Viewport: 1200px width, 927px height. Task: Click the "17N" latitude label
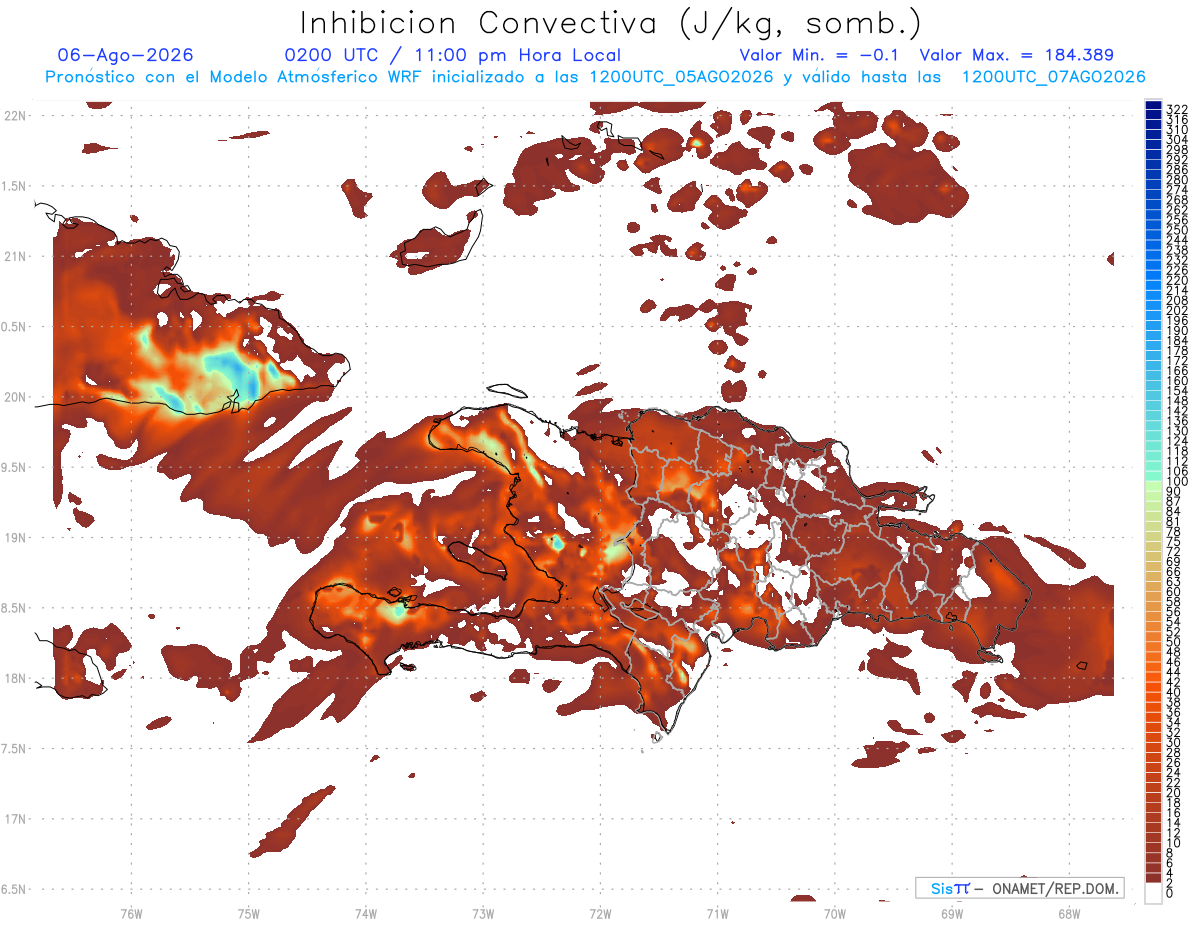(14, 819)
